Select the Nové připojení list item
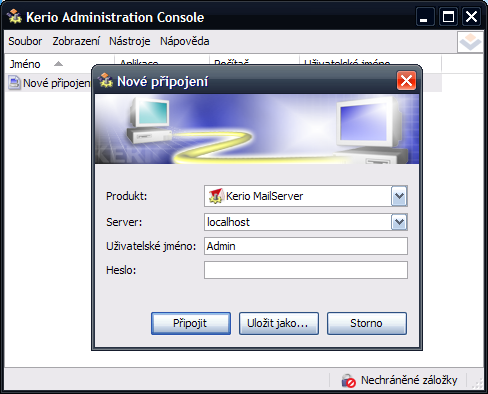The height and width of the screenshot is (394, 488). point(49,83)
